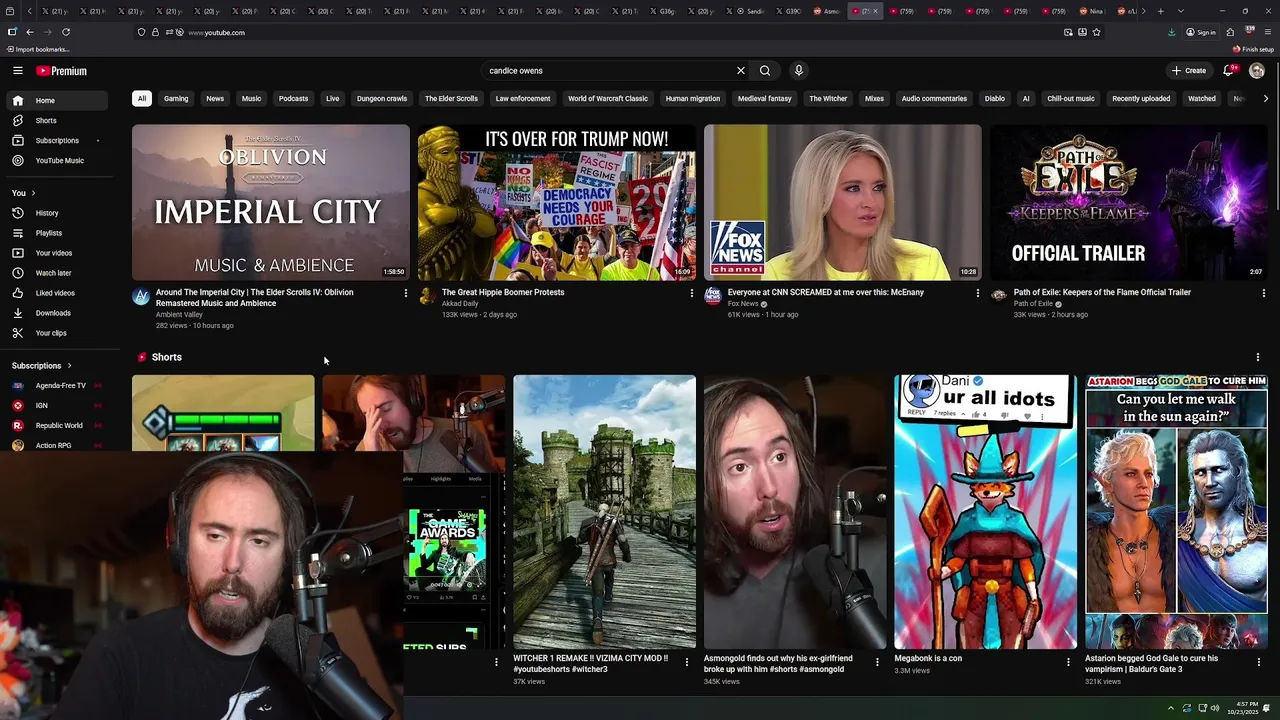1280x720 pixels.
Task: Open options for Great Hippie Boomer Protests
Action: click(691, 293)
